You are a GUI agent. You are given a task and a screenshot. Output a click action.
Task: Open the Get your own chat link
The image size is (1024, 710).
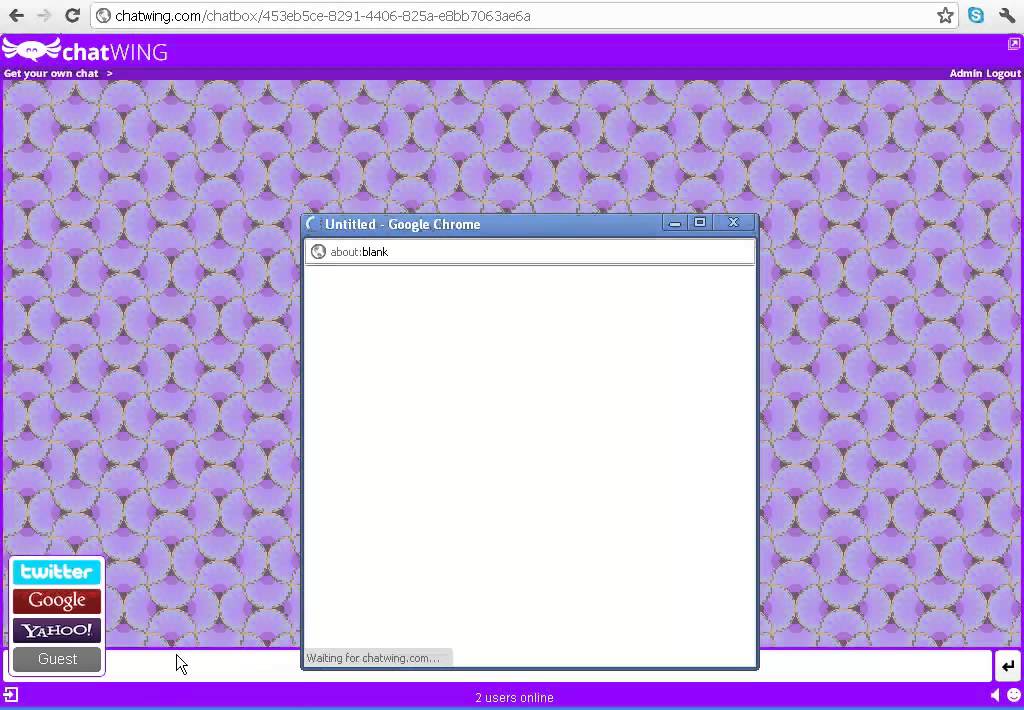58,73
